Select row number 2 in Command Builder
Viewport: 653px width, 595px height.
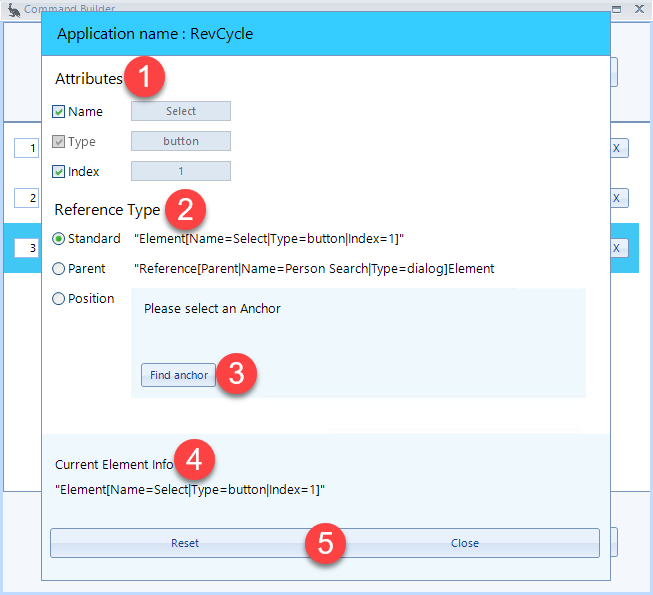point(27,198)
